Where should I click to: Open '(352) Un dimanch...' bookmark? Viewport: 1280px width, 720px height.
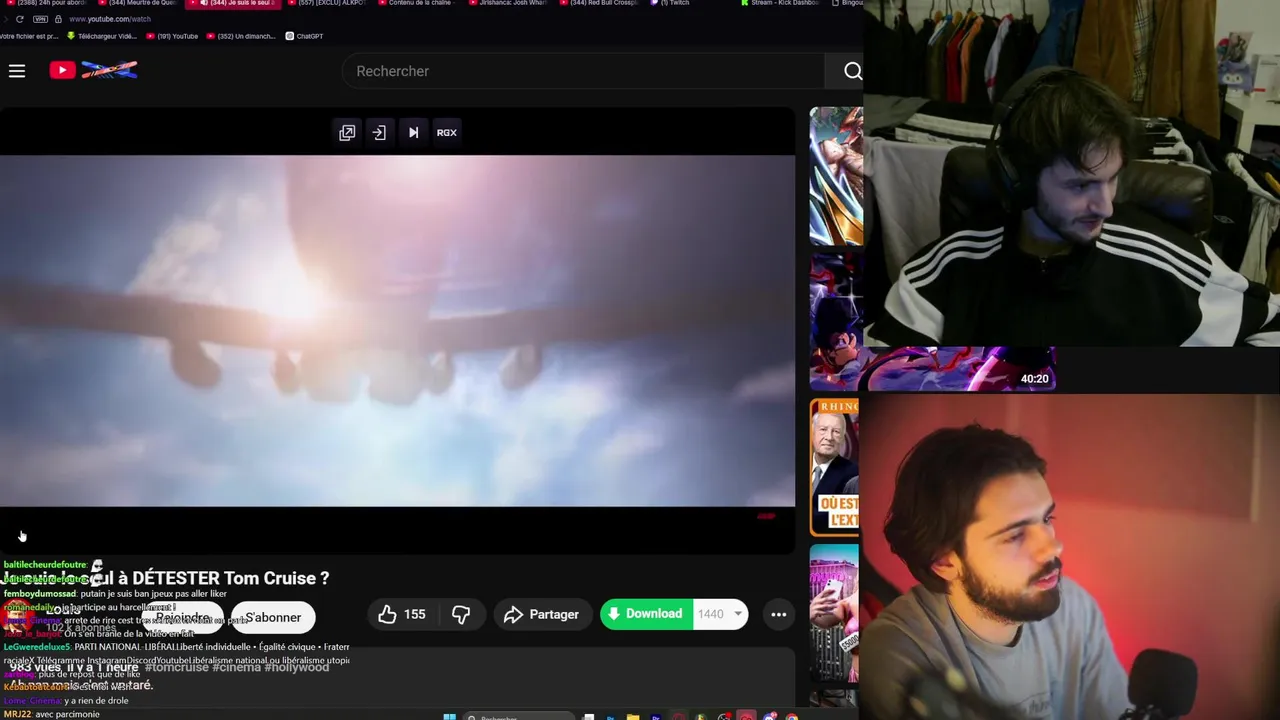coord(240,36)
